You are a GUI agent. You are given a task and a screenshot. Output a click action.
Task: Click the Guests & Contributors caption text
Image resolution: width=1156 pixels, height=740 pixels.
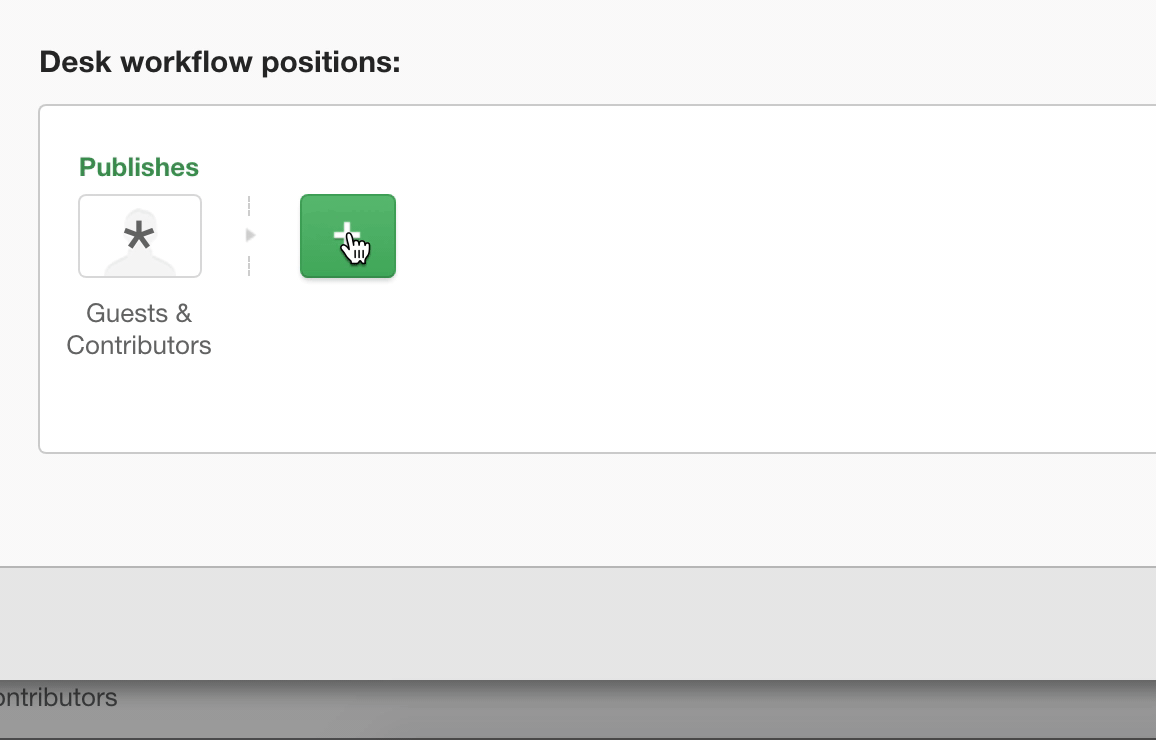[x=139, y=329]
